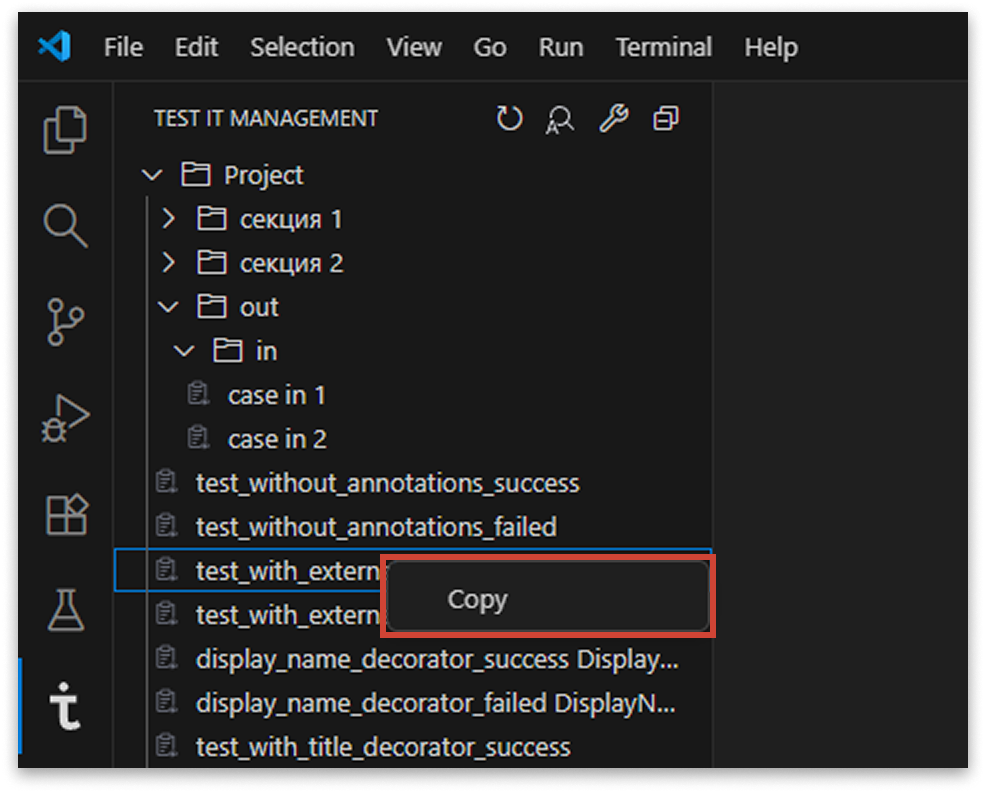Click the collapse all icon
Image resolution: width=986 pixels, height=794 pixels.
(x=665, y=119)
